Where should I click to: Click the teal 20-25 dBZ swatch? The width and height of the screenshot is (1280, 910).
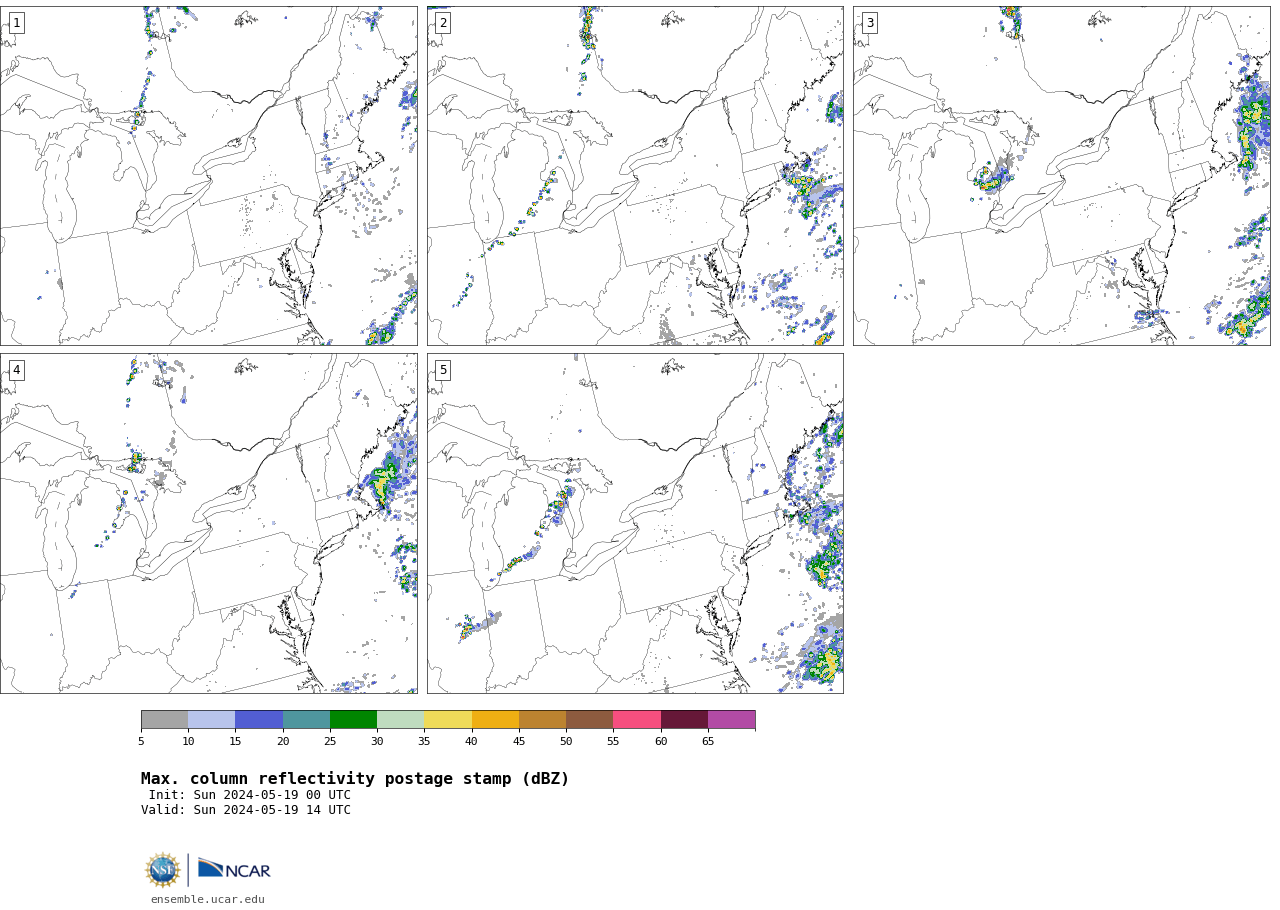click(x=306, y=720)
